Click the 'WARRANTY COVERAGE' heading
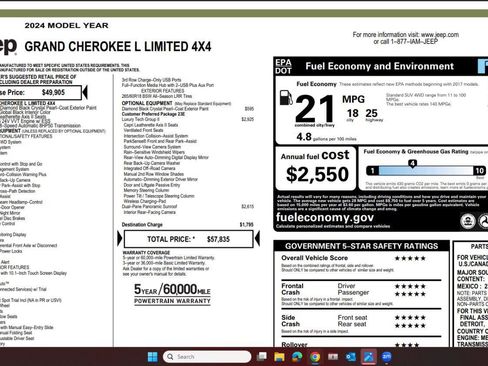 [x=146, y=252]
